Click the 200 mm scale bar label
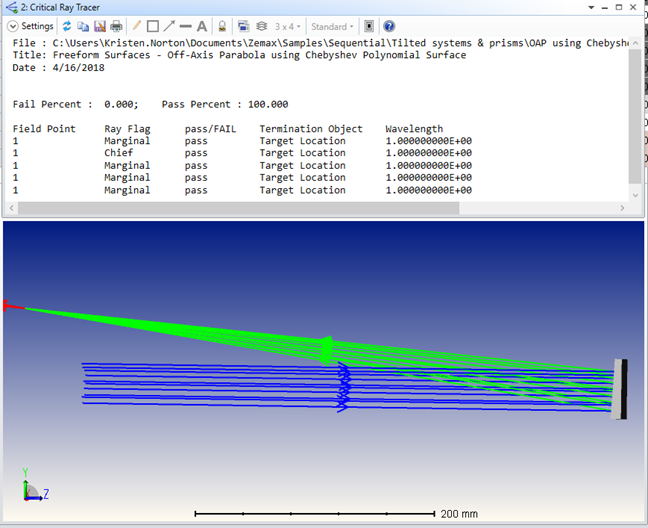Screen dimensions: 648x528 click(x=459, y=514)
